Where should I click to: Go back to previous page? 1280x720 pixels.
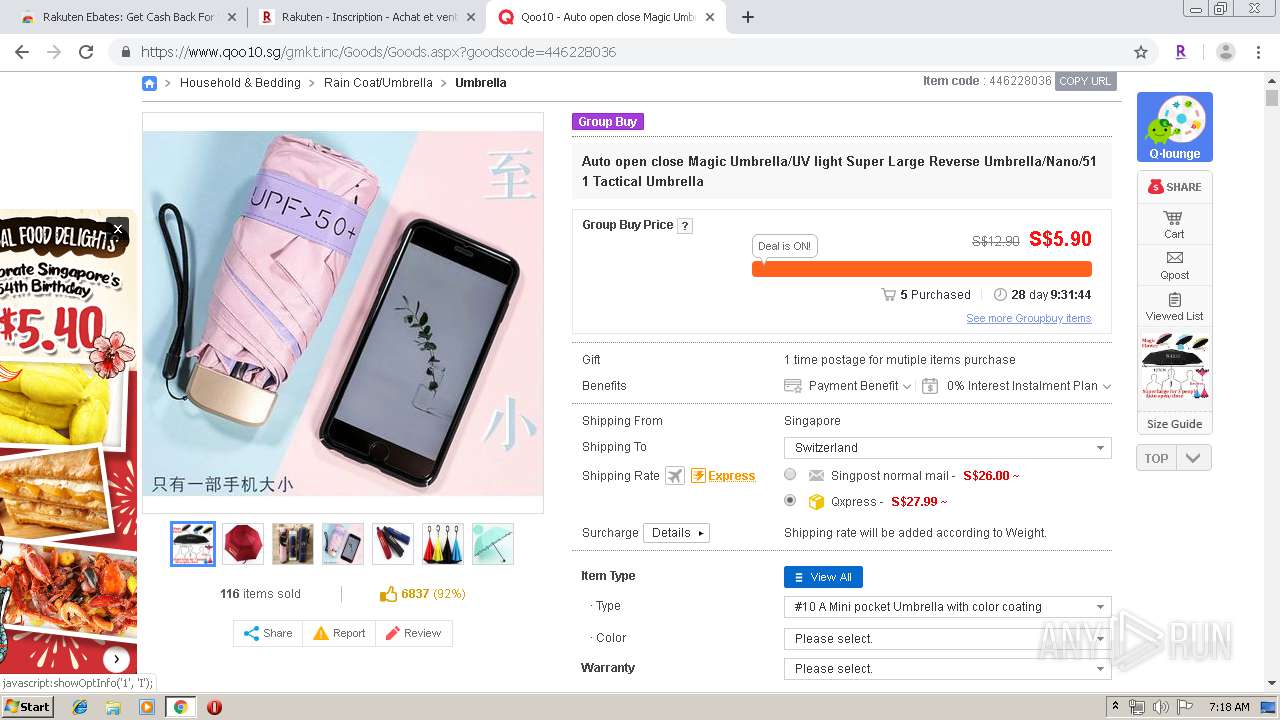pyautogui.click(x=22, y=52)
